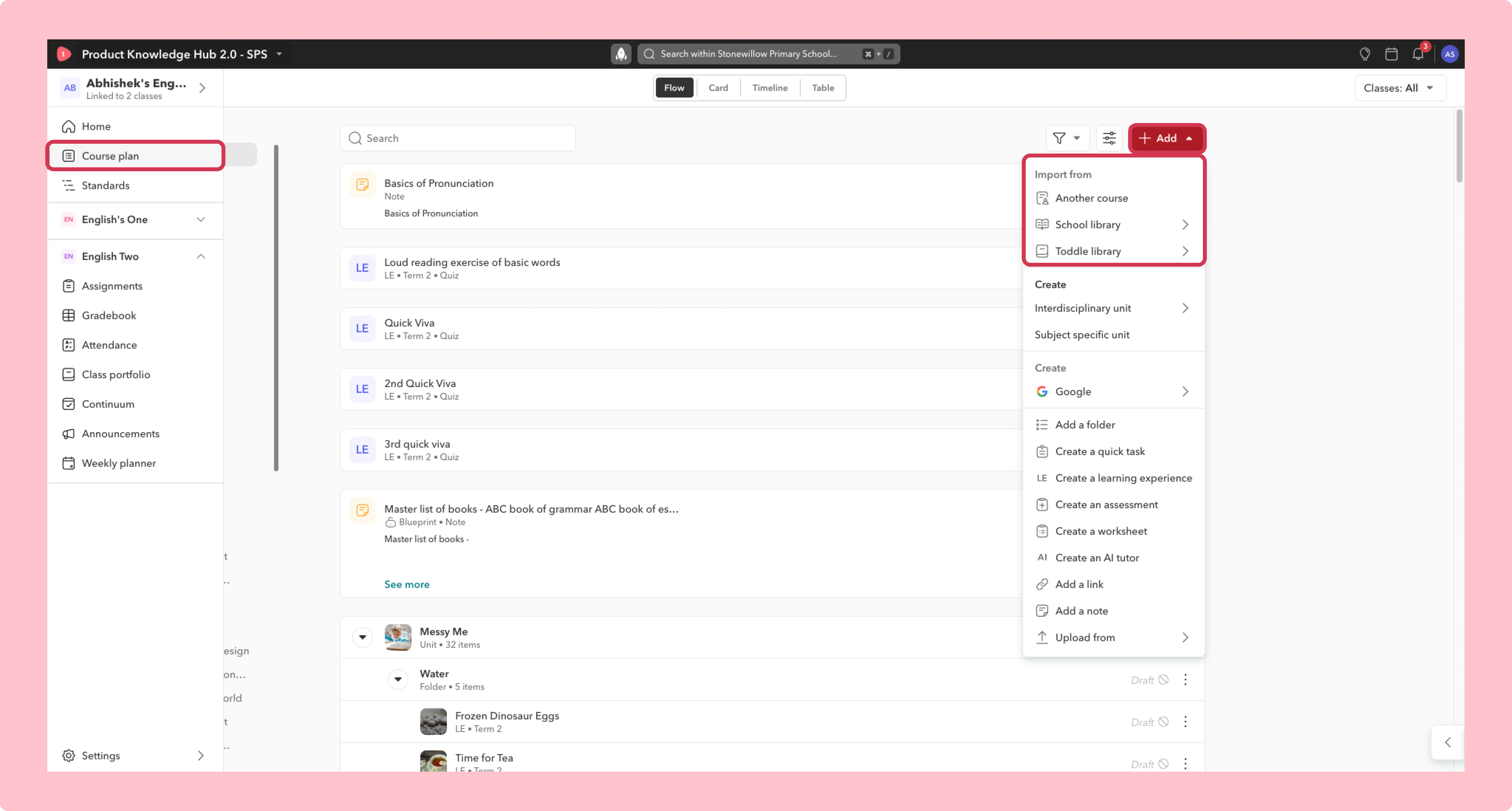Image resolution: width=1512 pixels, height=811 pixels.
Task: Select the Flow view tab
Action: click(674, 88)
